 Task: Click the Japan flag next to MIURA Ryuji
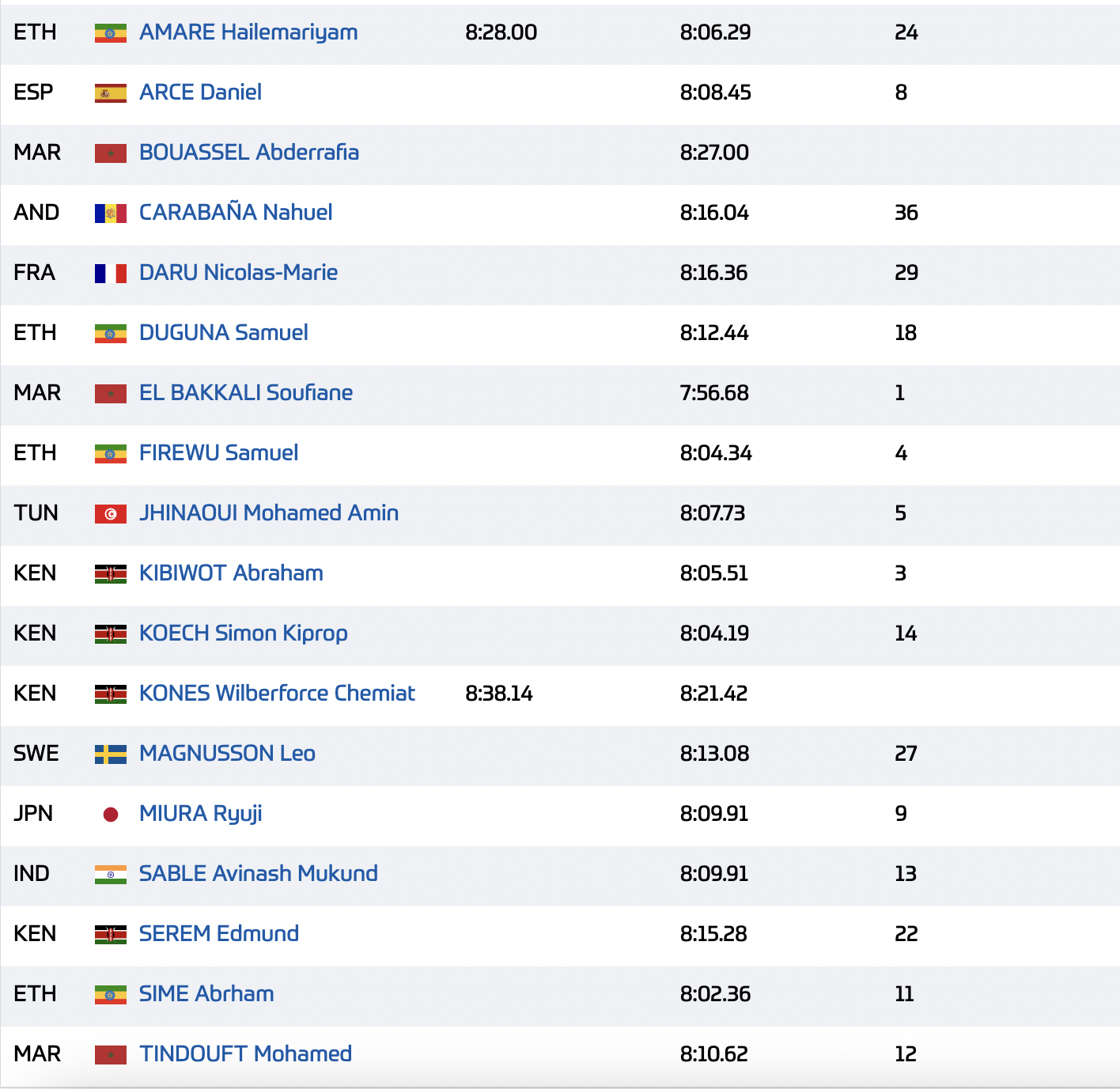tap(110, 815)
